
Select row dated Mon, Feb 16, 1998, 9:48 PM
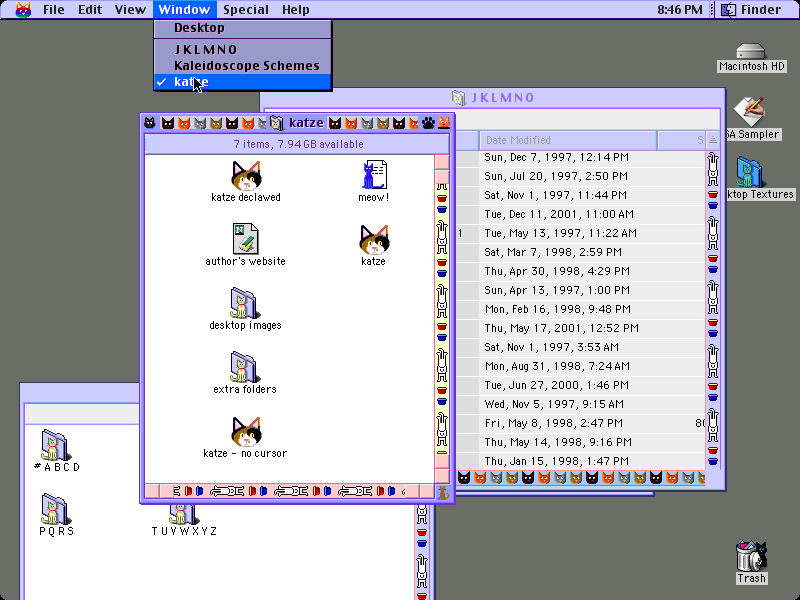tap(581, 309)
